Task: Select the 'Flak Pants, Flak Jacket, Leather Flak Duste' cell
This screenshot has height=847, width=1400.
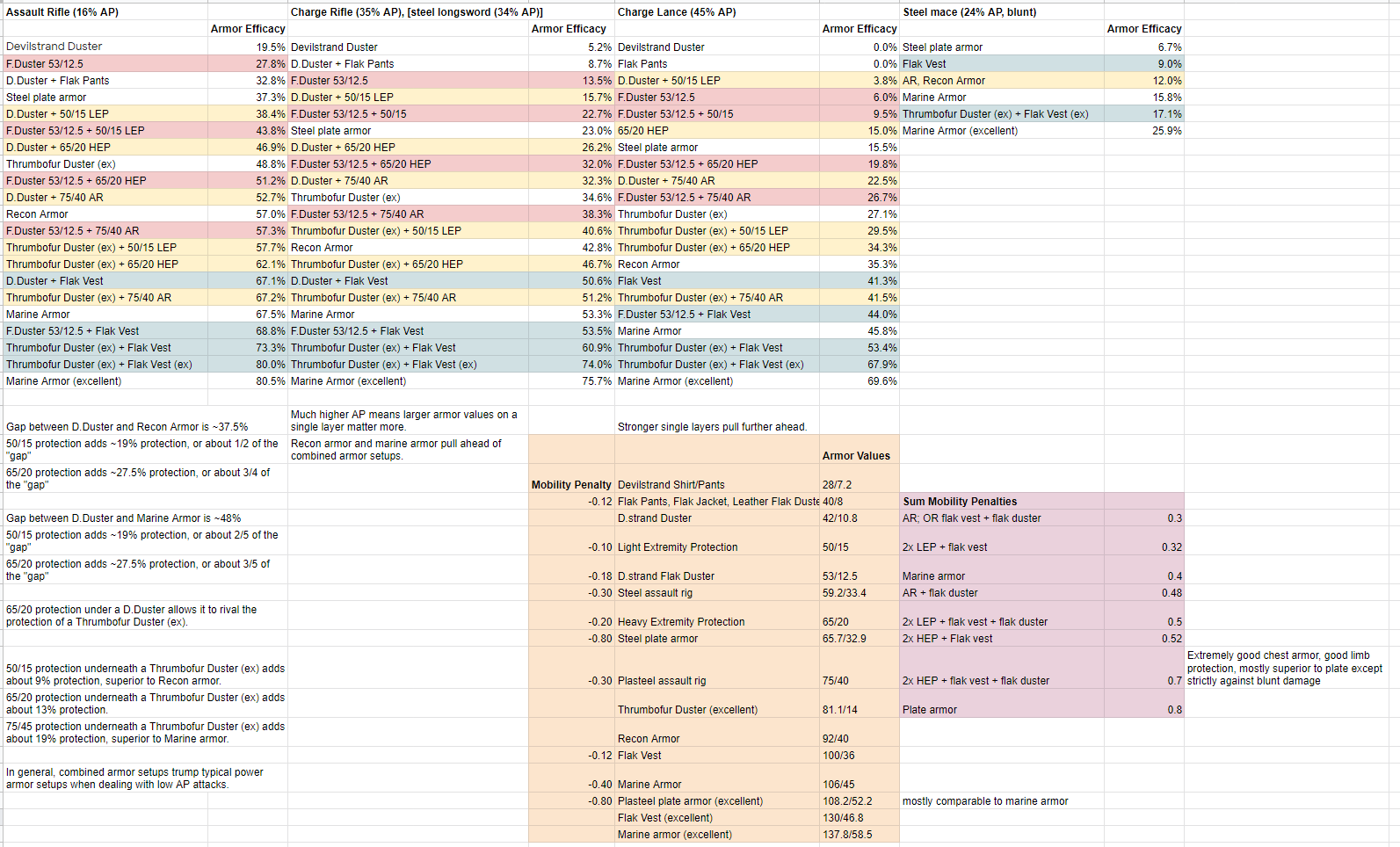Action: [717, 502]
